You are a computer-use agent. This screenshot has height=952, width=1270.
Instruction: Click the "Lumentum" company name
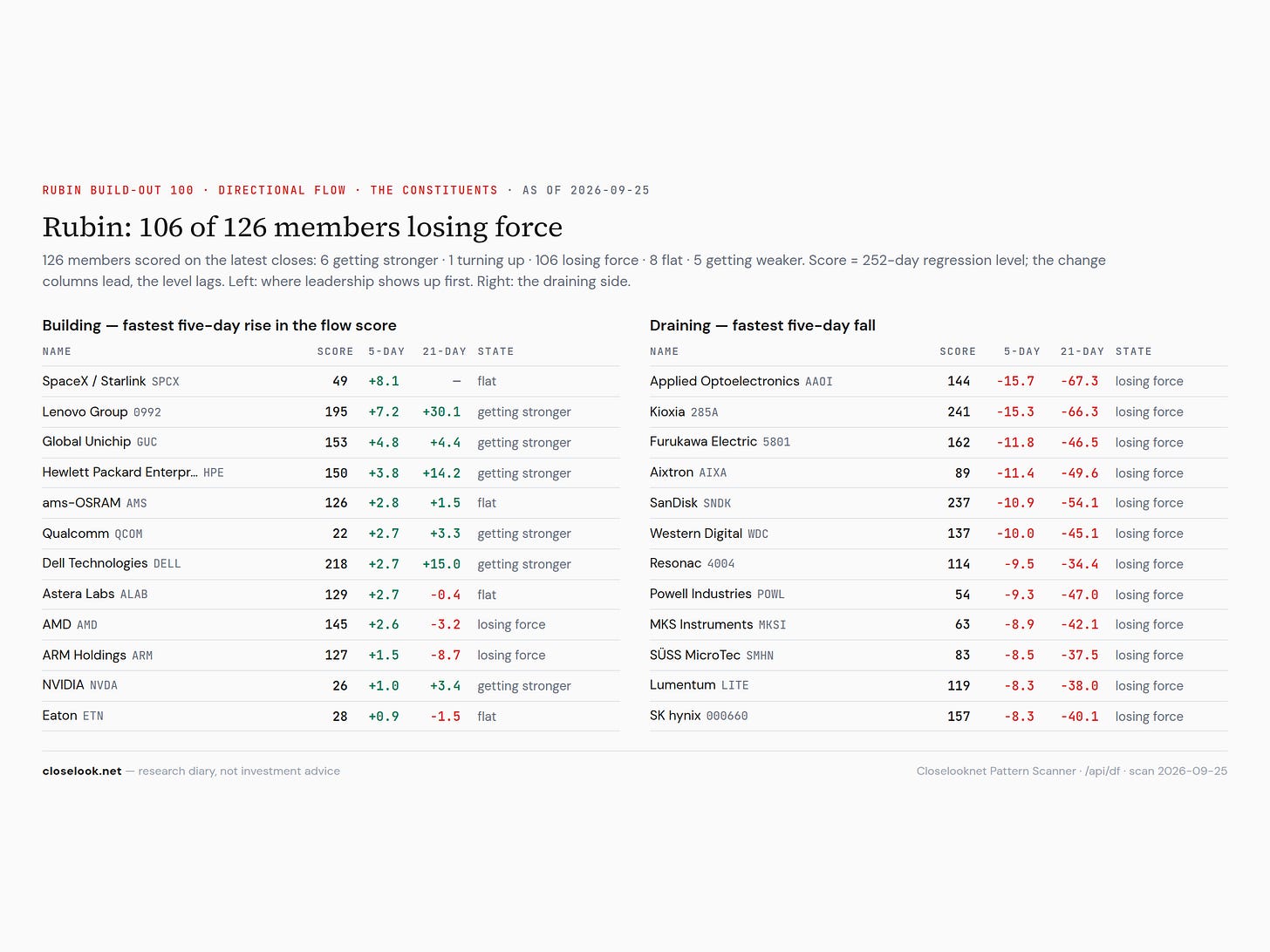pos(683,685)
